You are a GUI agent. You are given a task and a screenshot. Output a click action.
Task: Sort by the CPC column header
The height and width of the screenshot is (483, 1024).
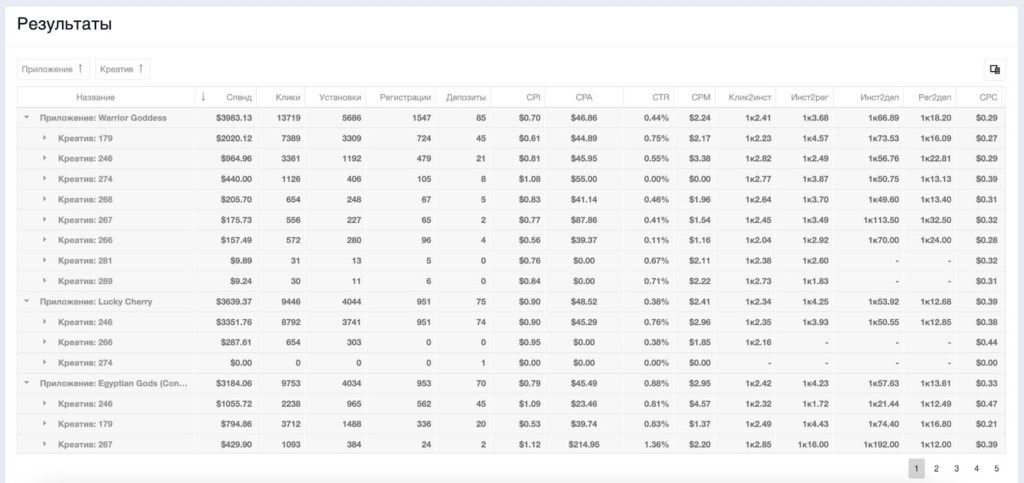(988, 97)
